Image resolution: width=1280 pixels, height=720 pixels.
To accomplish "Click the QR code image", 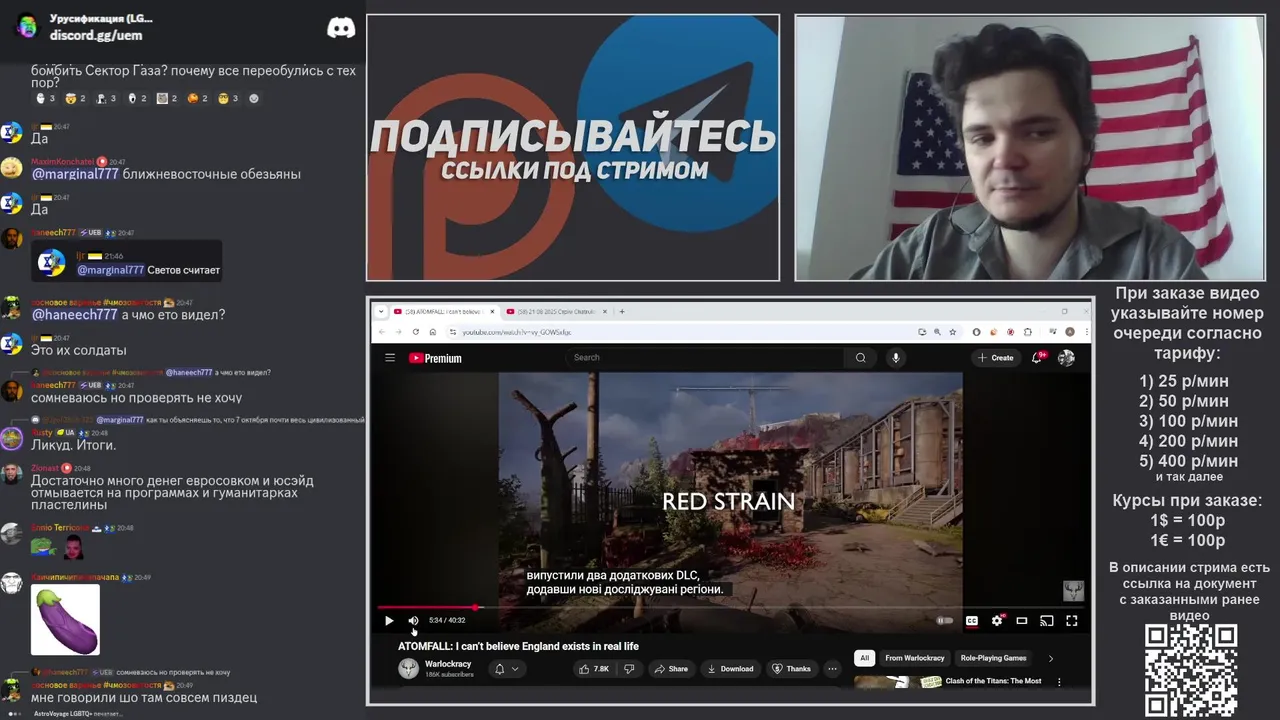I will 1191,671.
